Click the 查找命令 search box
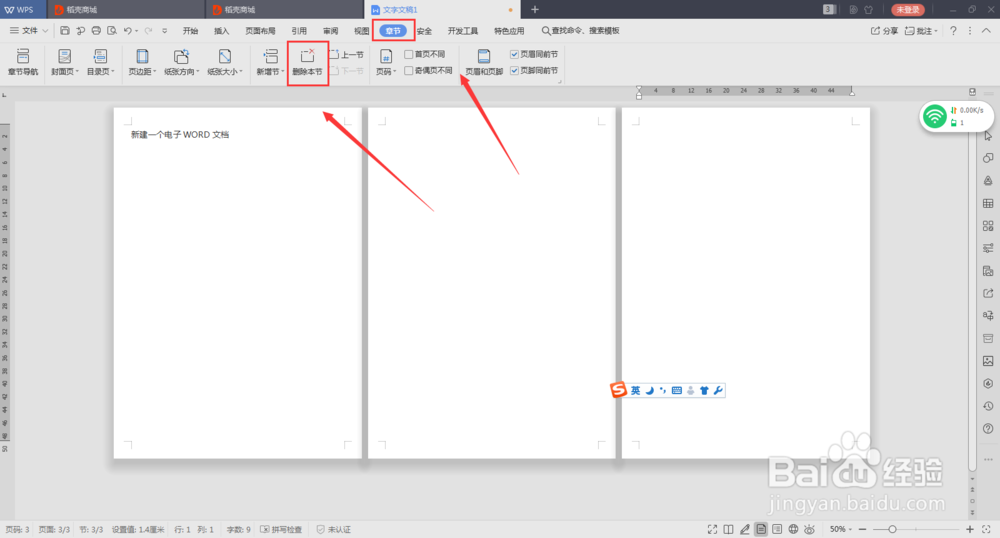The height and width of the screenshot is (538, 1000). 580,31
